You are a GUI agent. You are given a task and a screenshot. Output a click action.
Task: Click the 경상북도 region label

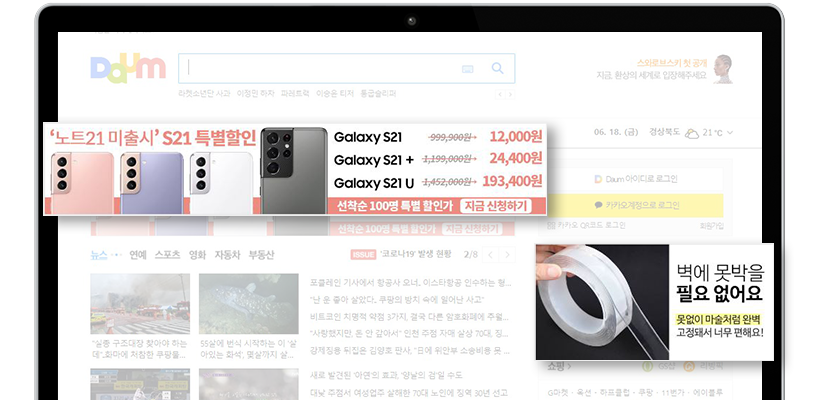point(664,132)
